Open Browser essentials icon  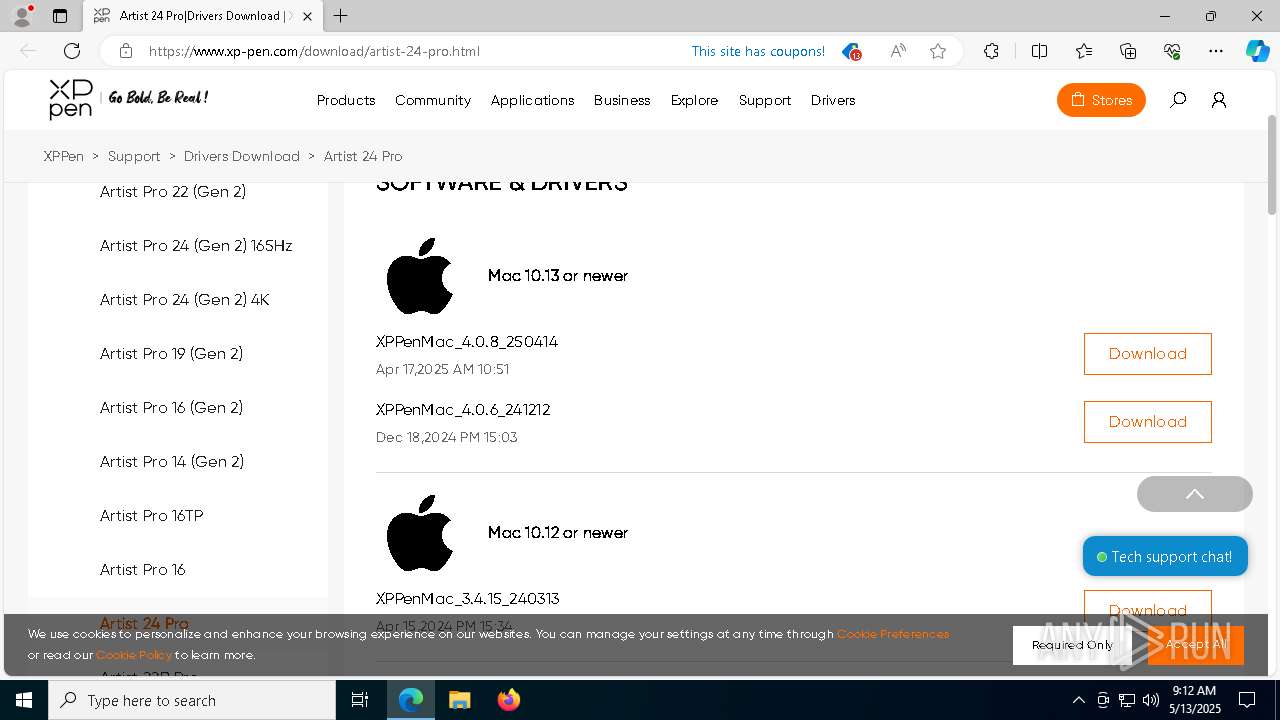(1172, 51)
